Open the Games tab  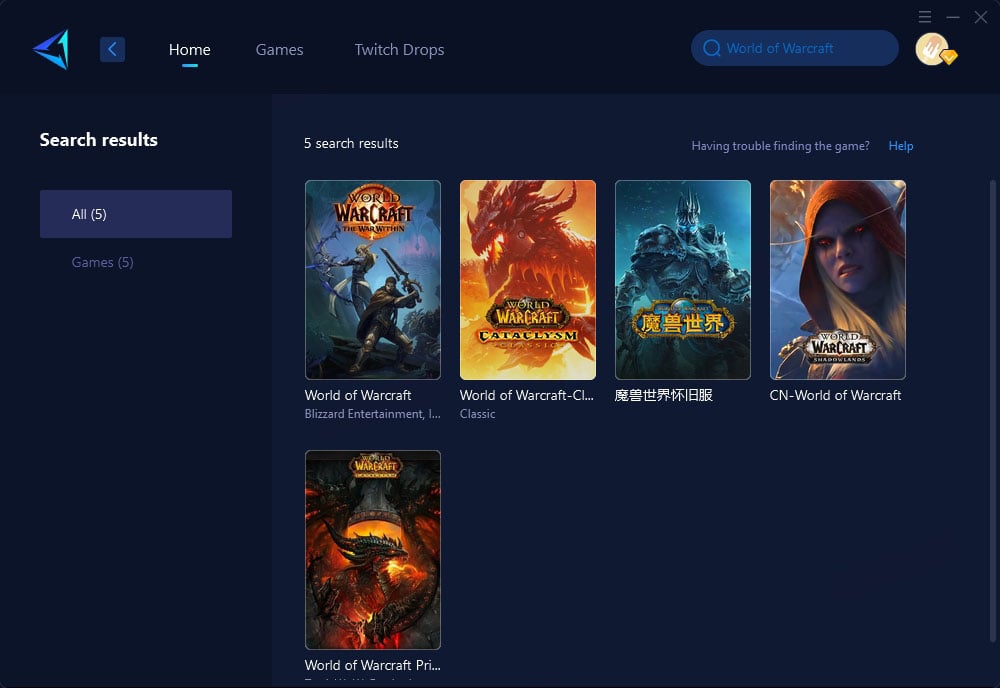pos(279,50)
